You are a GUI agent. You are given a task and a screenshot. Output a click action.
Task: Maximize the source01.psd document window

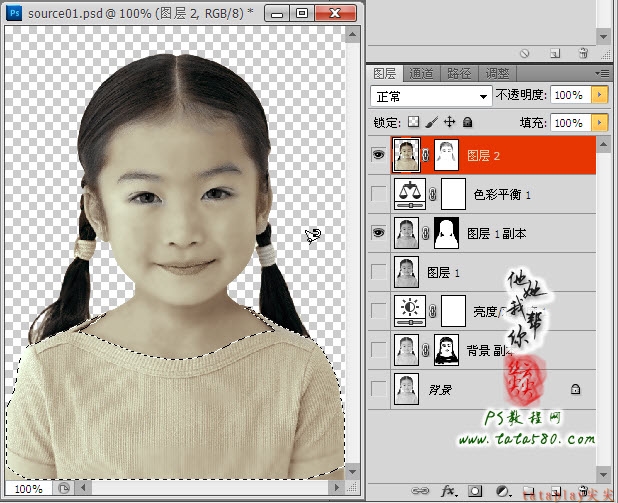pyautogui.click(x=302, y=13)
